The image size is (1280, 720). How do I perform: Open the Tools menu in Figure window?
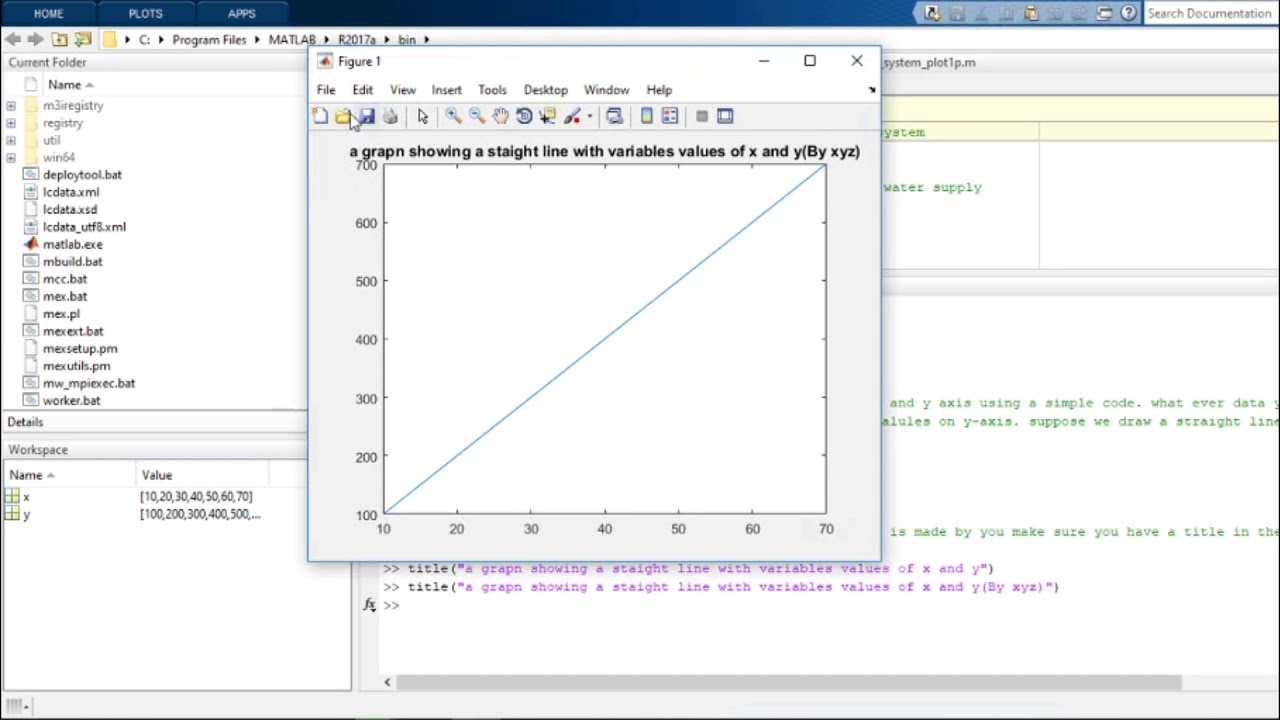tap(492, 90)
